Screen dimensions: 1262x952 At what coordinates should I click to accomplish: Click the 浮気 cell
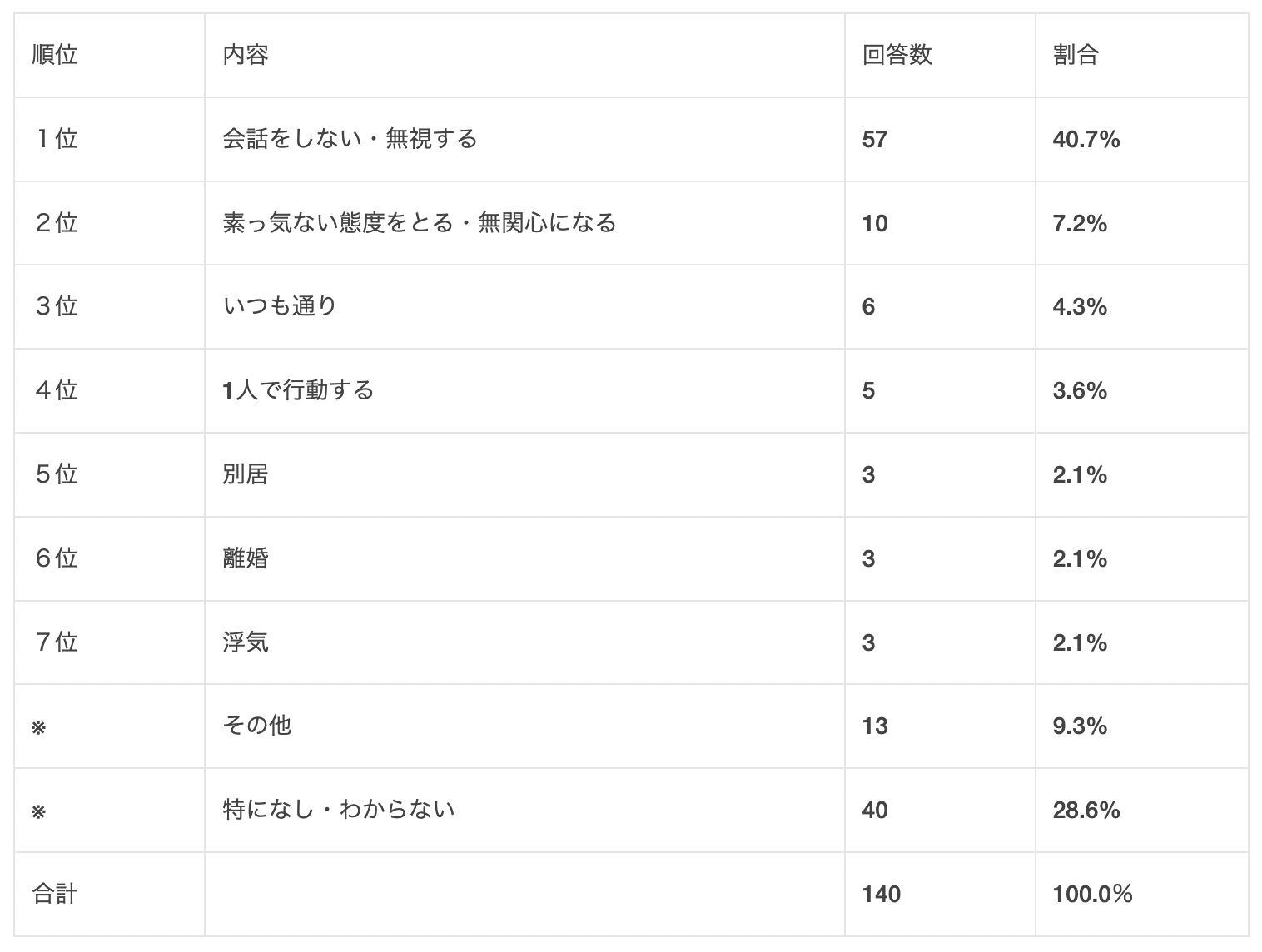pos(246,642)
